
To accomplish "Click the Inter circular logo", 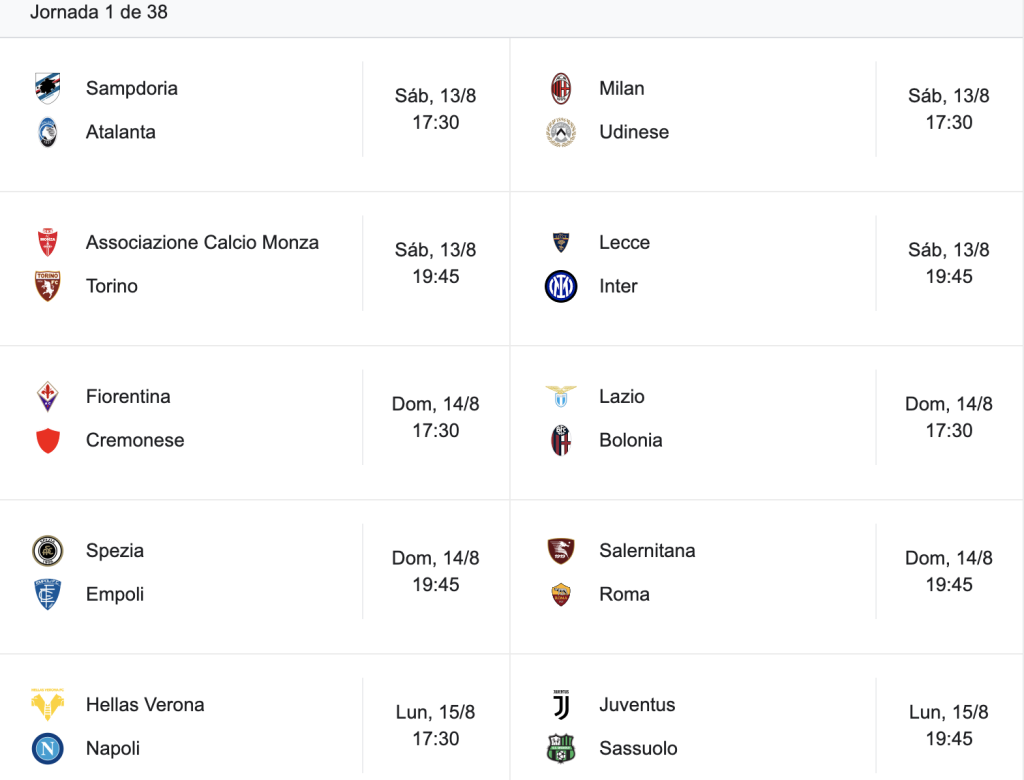I will (x=561, y=286).
